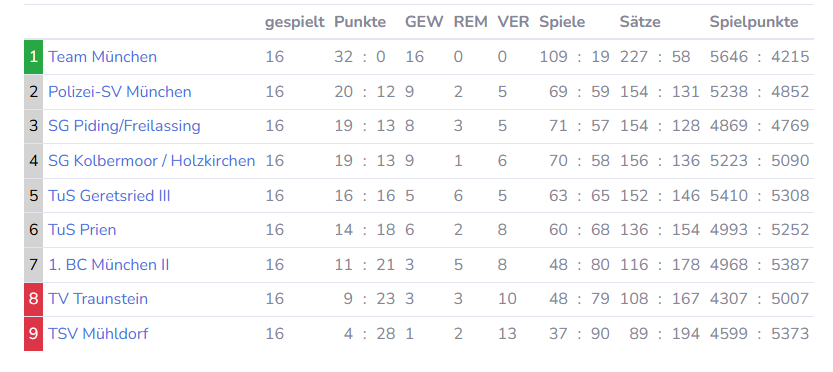The height and width of the screenshot is (372, 833).
Task: Select SG Piding/Freilassing team link
Action: (124, 126)
